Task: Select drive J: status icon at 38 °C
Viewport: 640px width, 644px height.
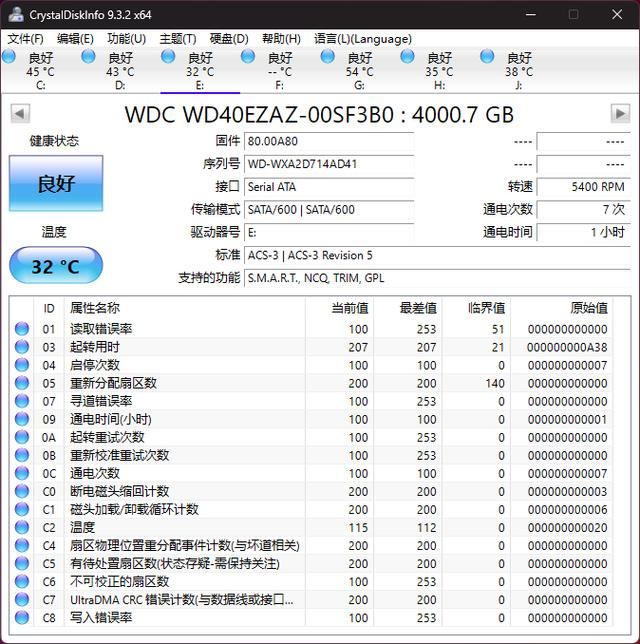Action: [x=488, y=57]
